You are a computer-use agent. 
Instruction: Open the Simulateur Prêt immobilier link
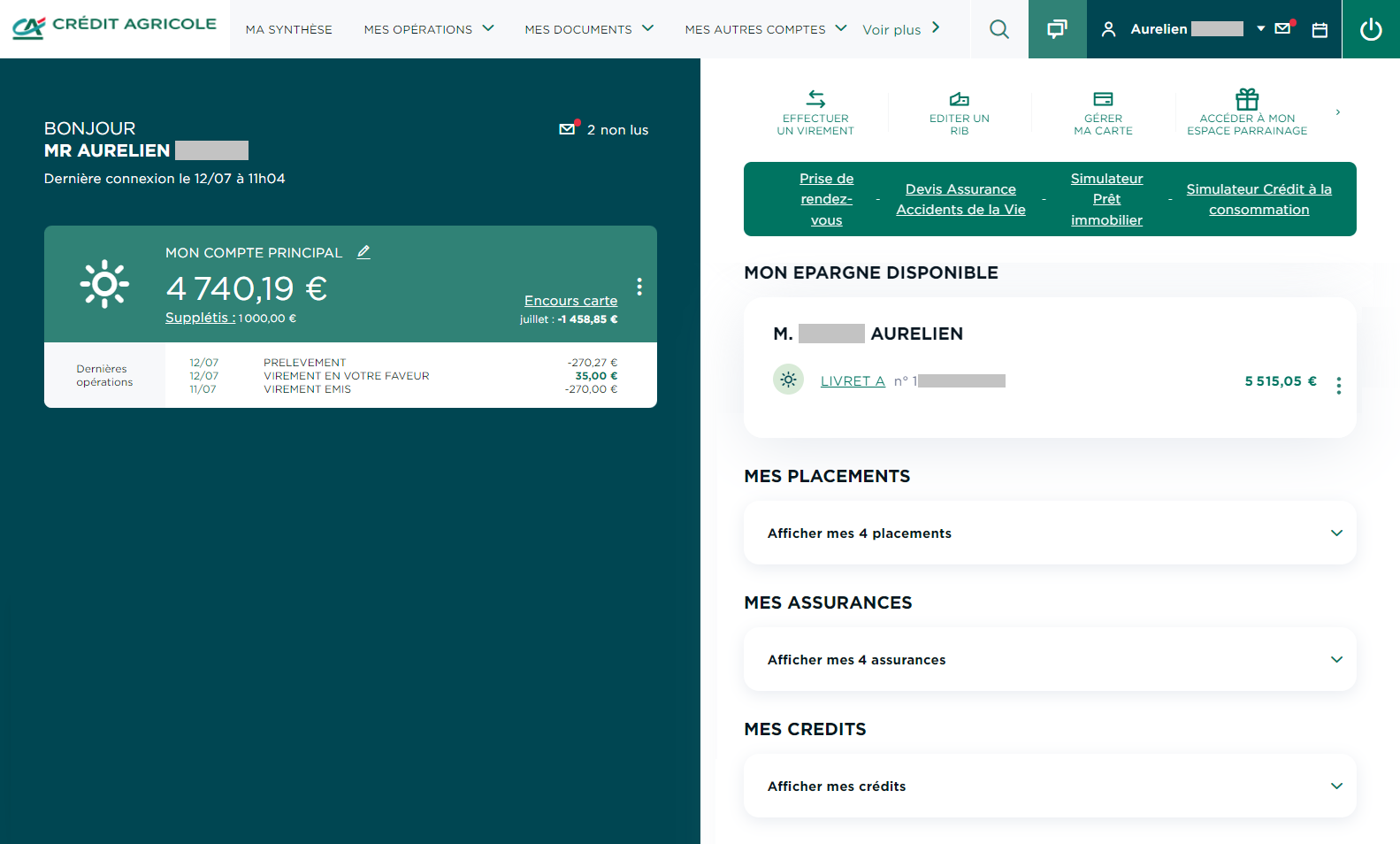(1106, 199)
